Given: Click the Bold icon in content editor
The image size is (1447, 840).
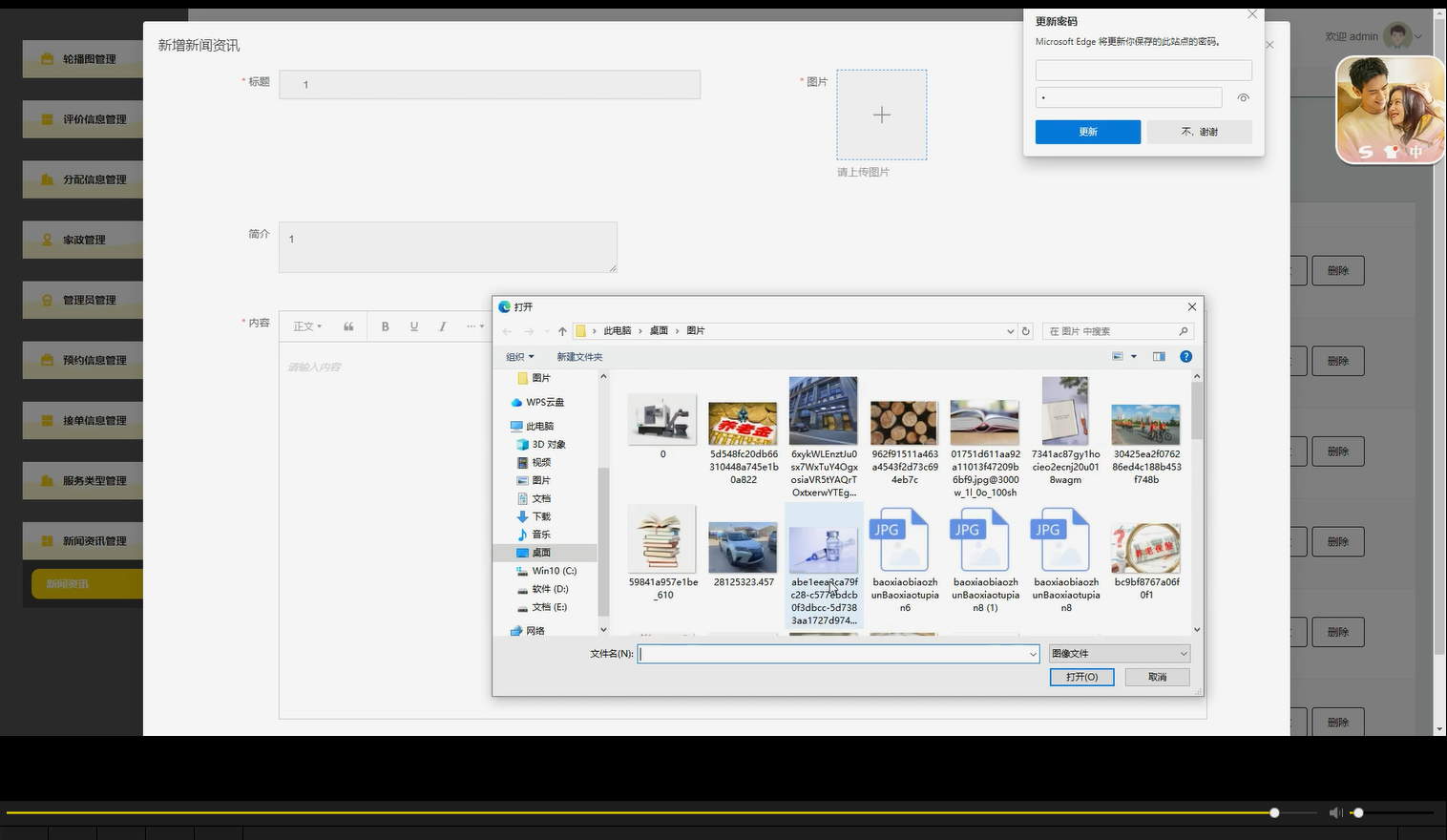Looking at the screenshot, I should click(x=385, y=326).
